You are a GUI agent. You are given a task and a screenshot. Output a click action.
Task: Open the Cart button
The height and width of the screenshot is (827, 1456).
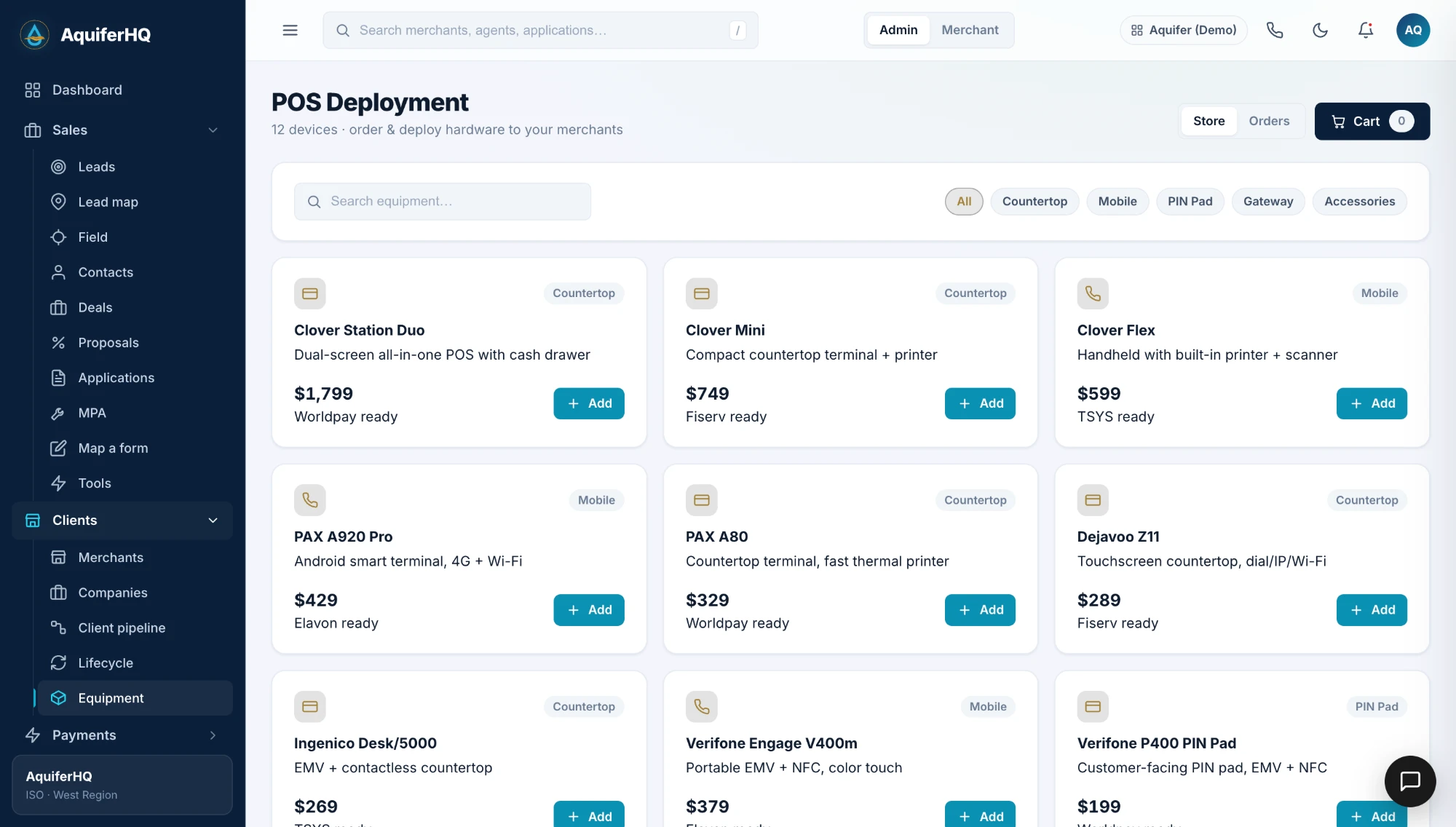[x=1372, y=121]
